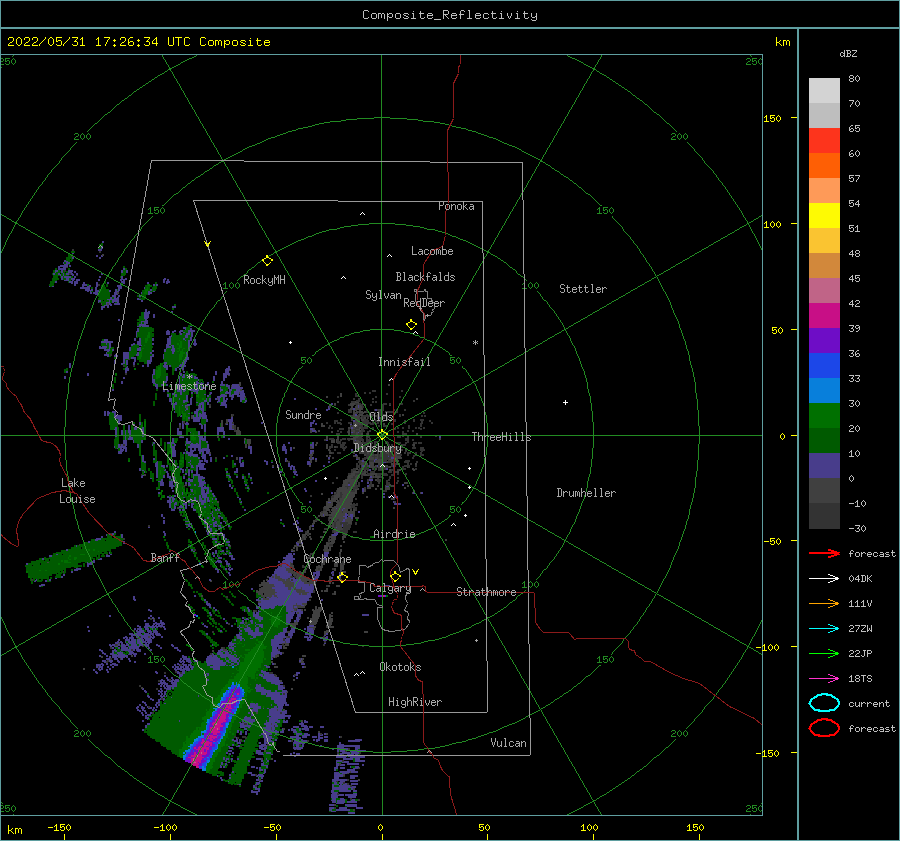Viewport: 900px width, 841px height.
Task: Click the Olds city label
Action: point(381,417)
